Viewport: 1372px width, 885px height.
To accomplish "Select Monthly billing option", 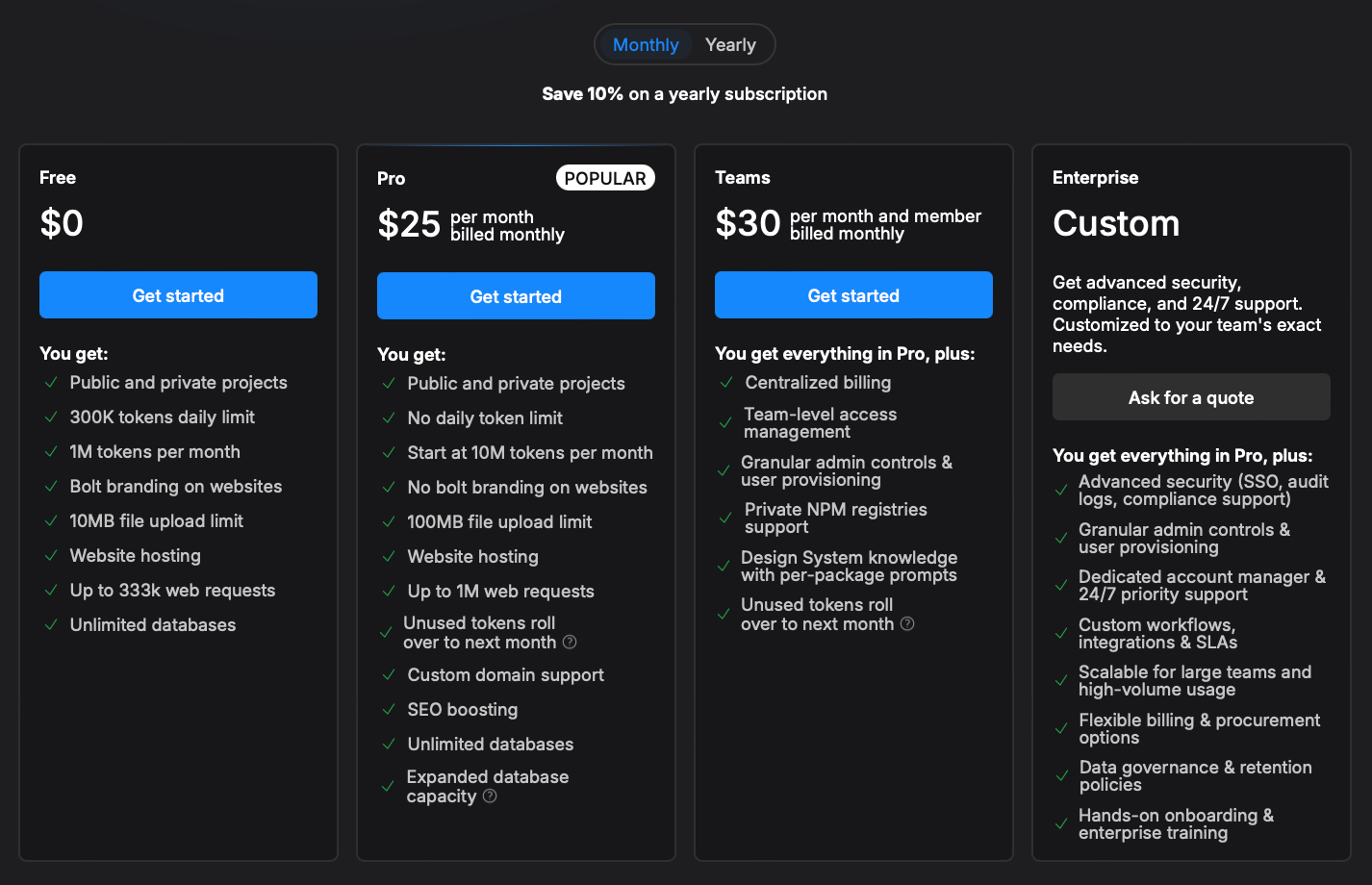I will point(646,45).
